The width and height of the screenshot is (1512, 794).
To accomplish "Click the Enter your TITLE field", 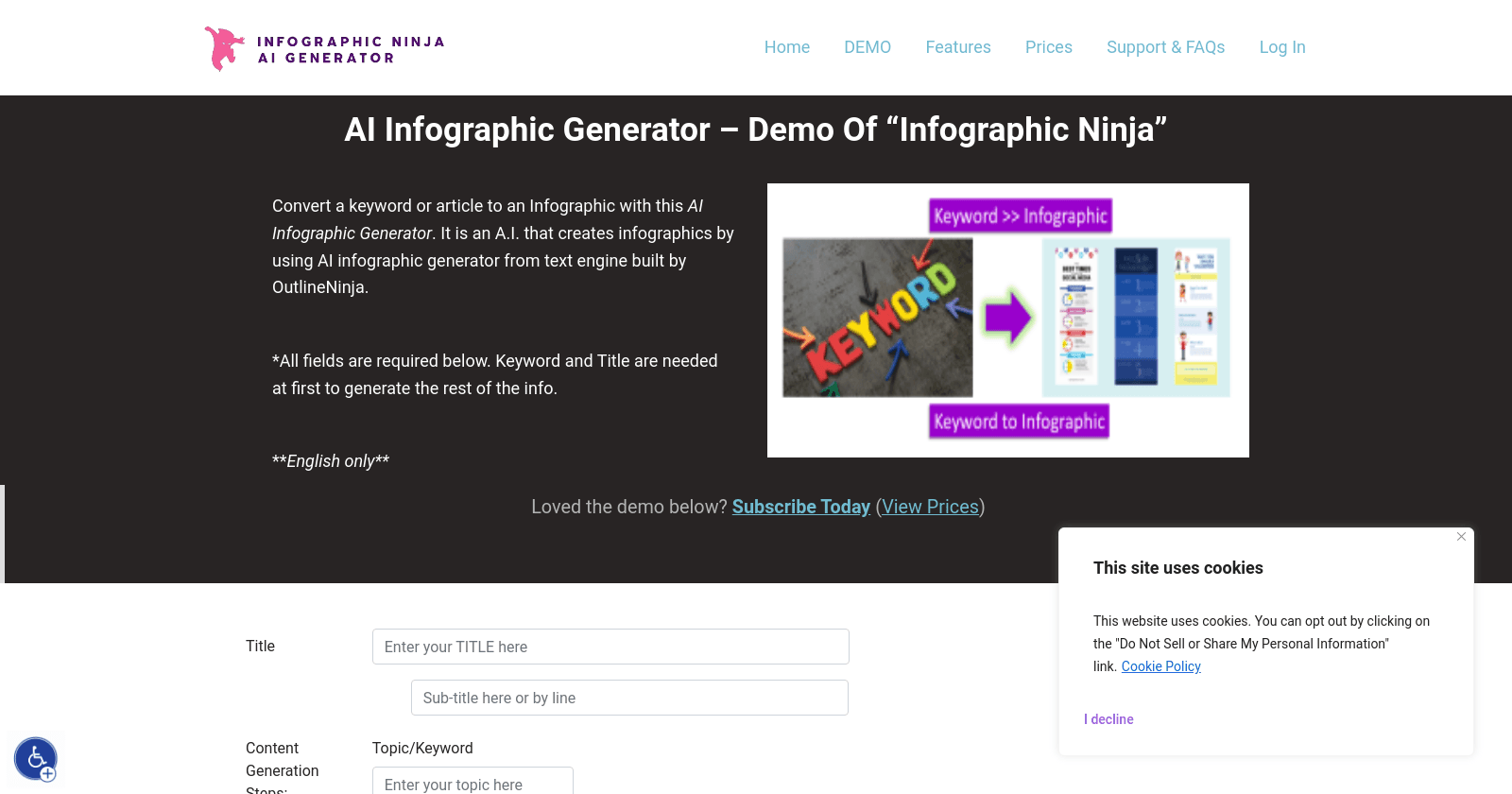I will 610,647.
